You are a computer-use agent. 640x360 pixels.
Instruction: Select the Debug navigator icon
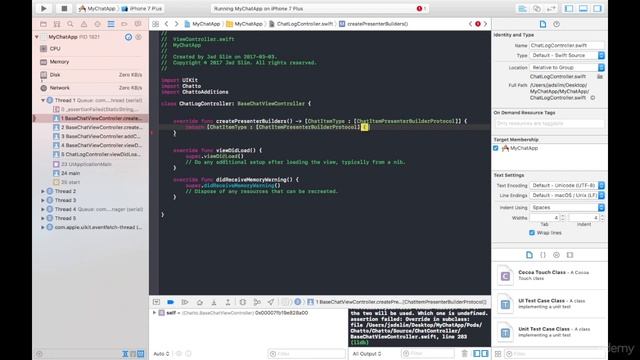coord(111,24)
